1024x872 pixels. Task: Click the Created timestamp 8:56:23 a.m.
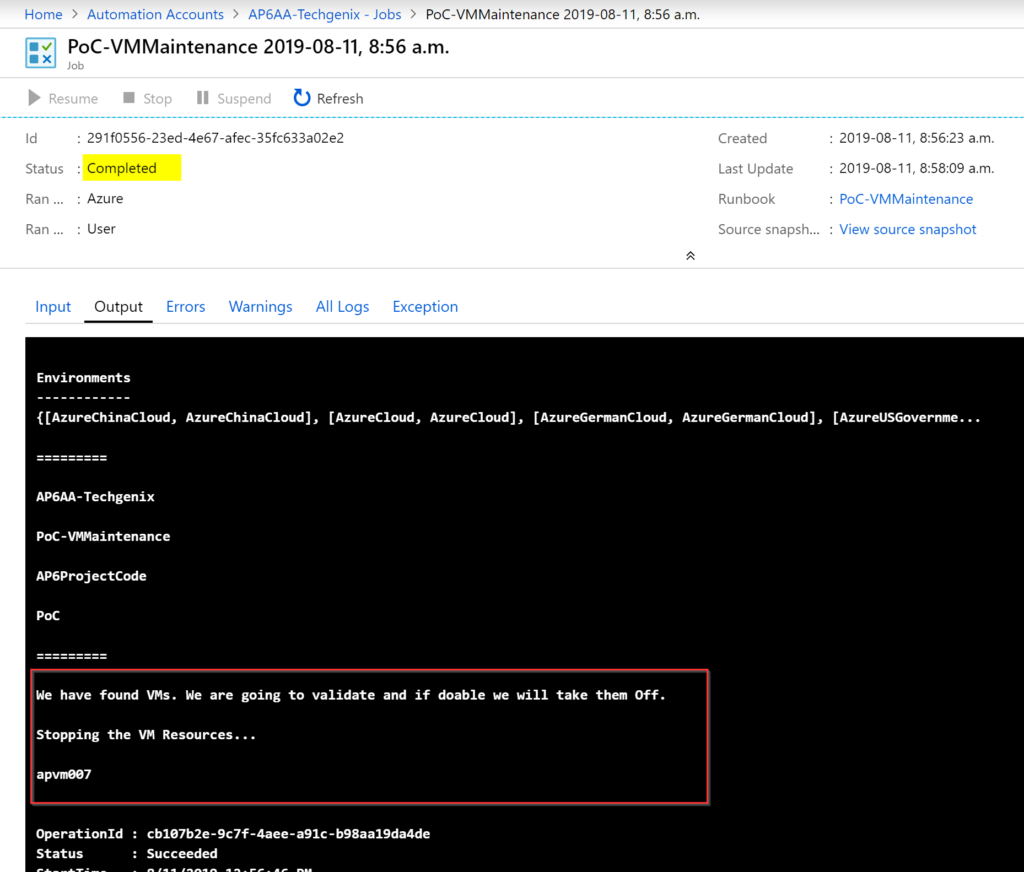click(x=916, y=138)
